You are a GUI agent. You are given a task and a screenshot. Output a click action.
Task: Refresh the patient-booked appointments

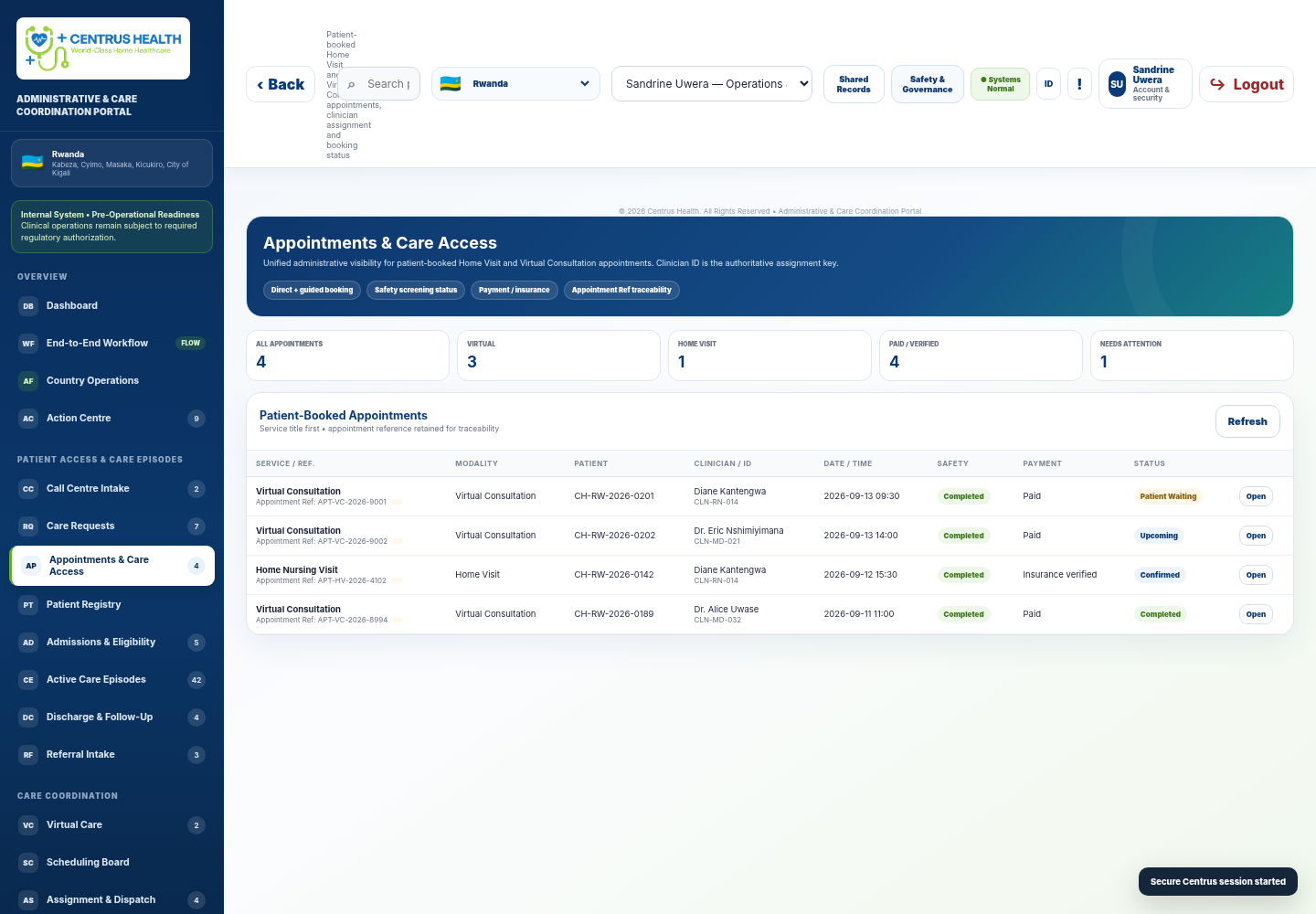coord(1247,421)
